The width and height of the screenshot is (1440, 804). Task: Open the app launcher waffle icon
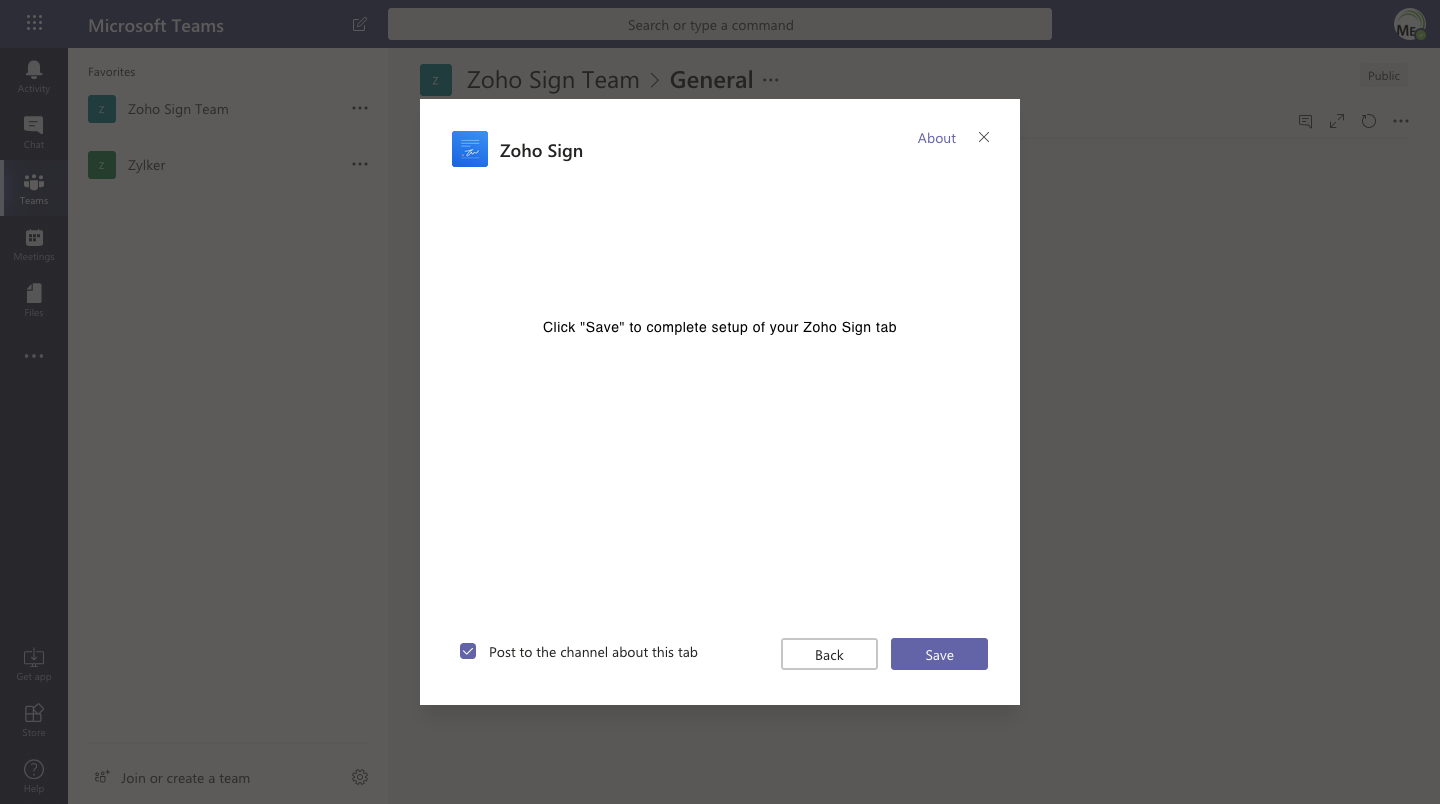34,23
